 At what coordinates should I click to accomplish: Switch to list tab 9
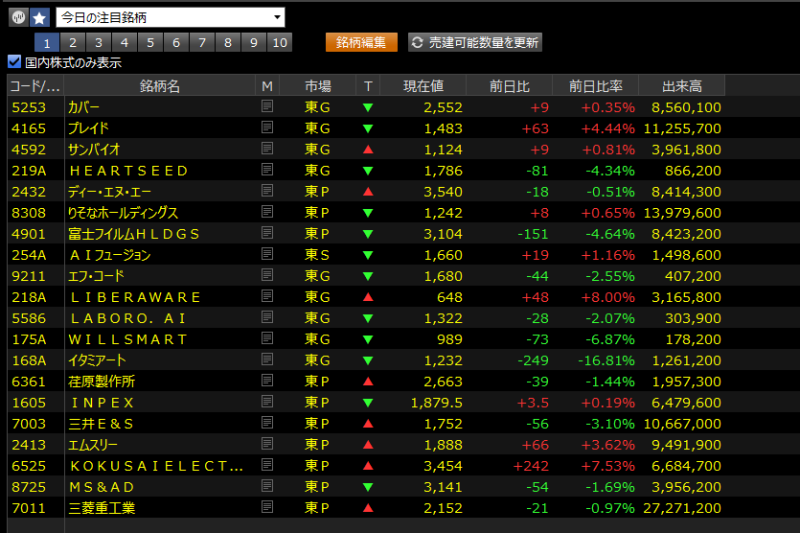point(254,42)
